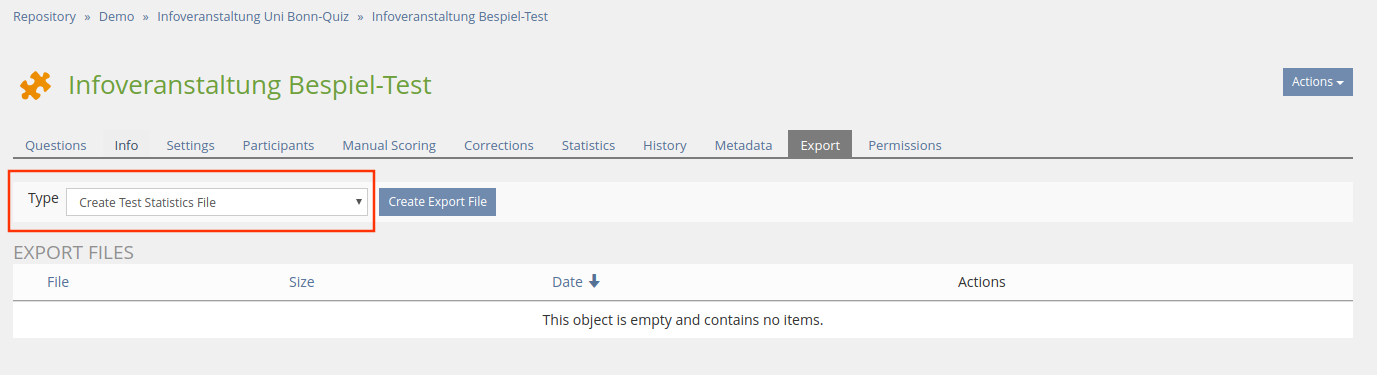Open the Manual Scoring tab

pos(389,145)
